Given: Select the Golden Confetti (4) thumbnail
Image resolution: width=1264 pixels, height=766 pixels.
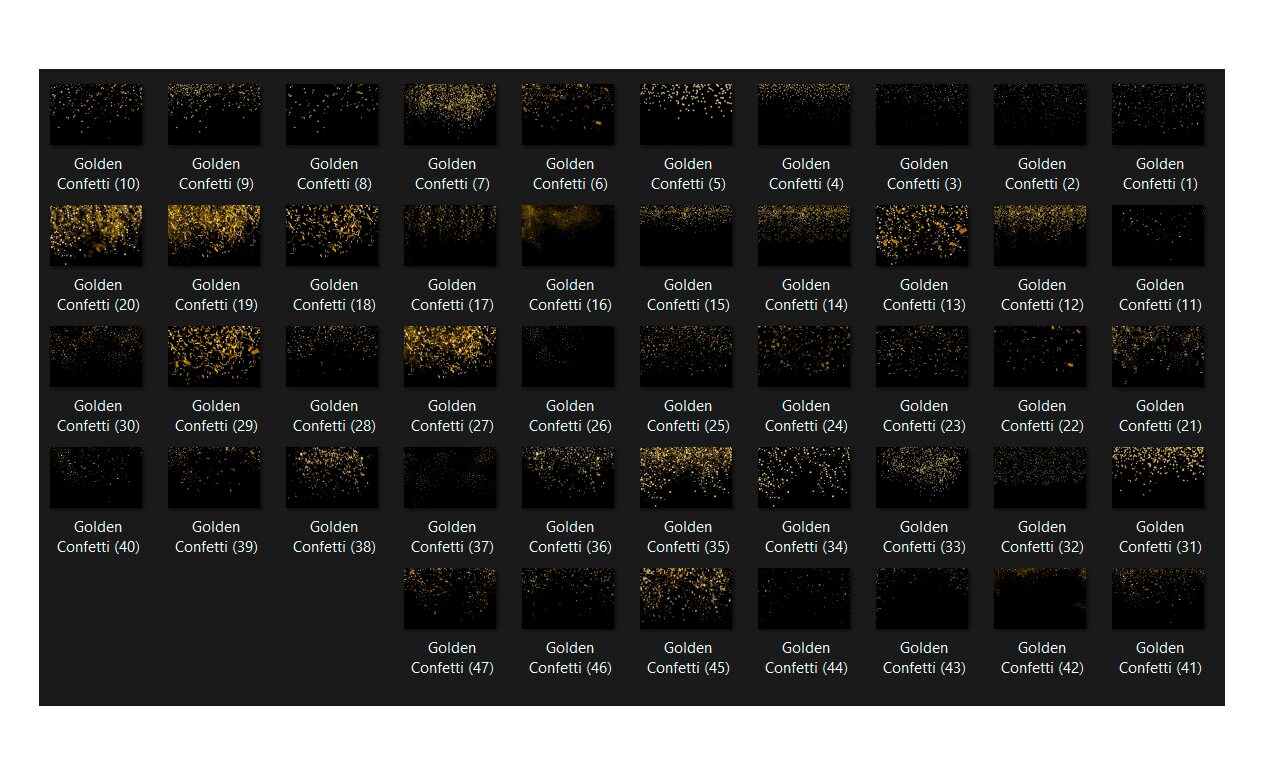Looking at the screenshot, I should [x=804, y=114].
